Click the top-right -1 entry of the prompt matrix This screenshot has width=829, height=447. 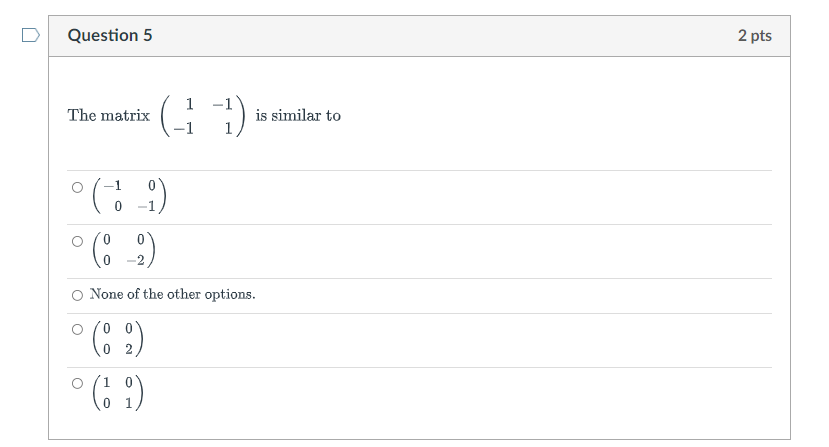coord(223,104)
